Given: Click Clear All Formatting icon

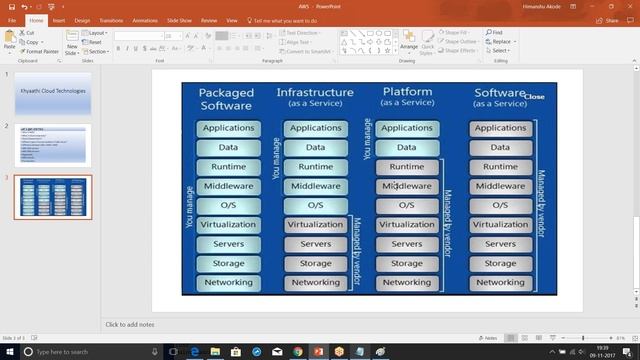Looking at the screenshot, I should 208,36.
